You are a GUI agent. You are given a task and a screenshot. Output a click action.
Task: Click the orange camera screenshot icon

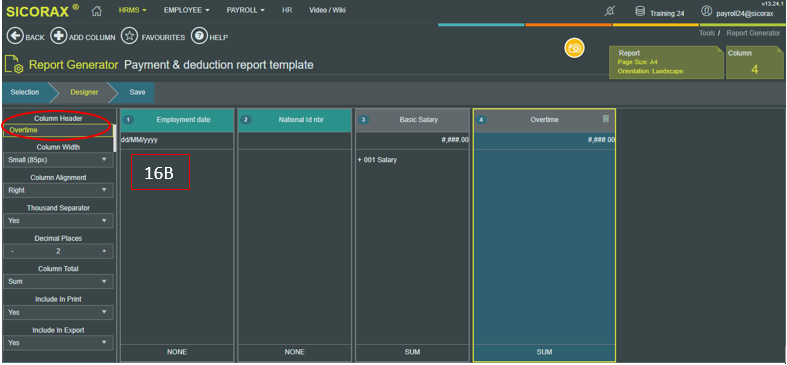point(574,48)
